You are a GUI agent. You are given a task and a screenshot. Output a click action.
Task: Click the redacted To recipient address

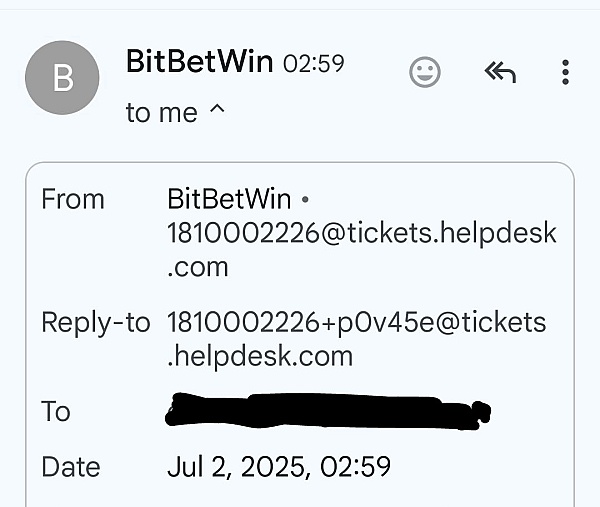pyautogui.click(x=328, y=410)
